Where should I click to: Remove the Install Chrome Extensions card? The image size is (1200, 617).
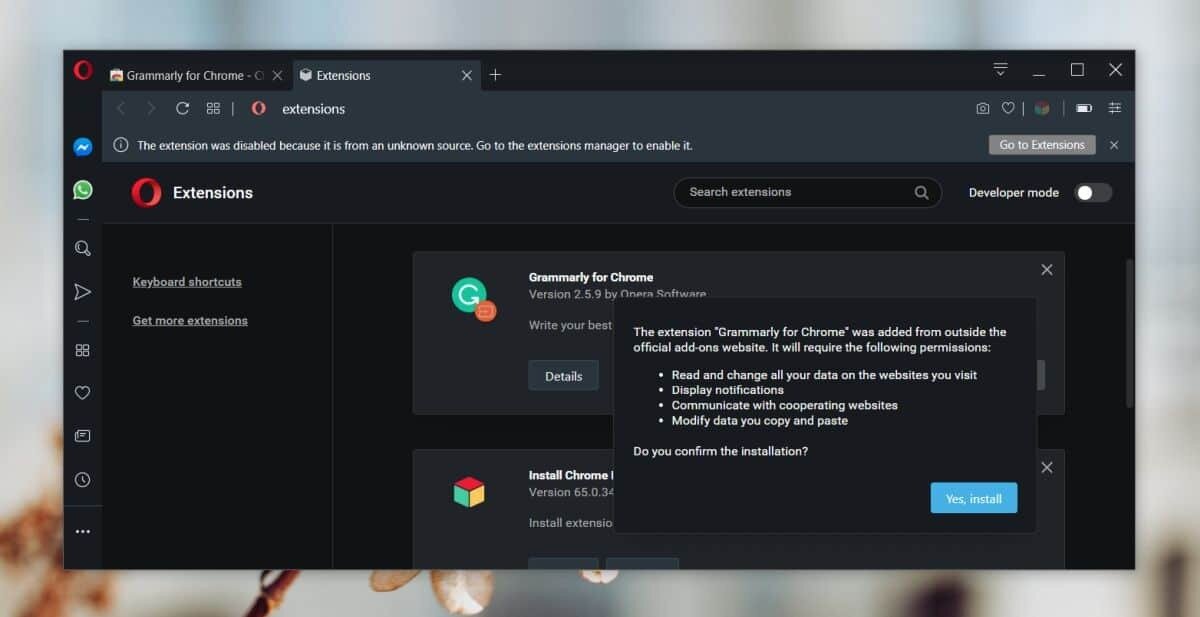[x=1047, y=467]
